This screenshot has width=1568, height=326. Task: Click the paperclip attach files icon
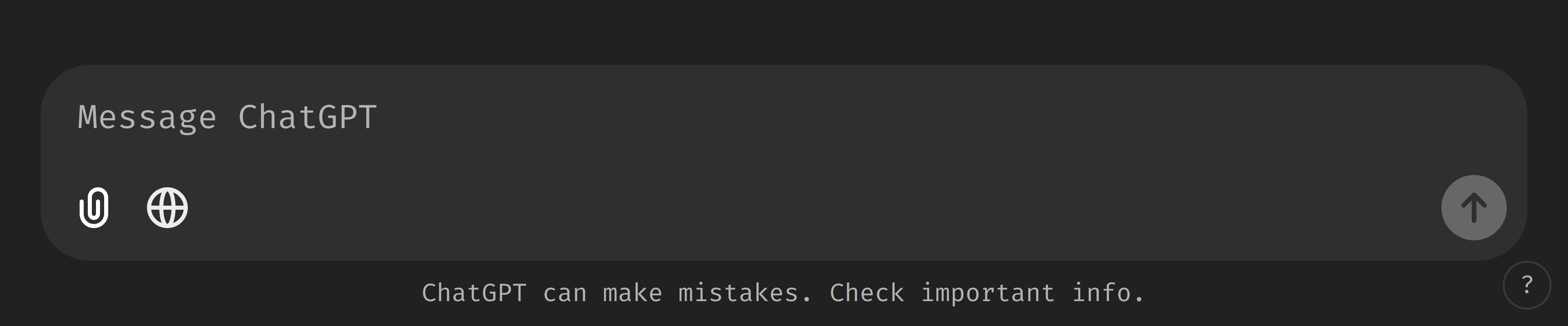point(94,207)
